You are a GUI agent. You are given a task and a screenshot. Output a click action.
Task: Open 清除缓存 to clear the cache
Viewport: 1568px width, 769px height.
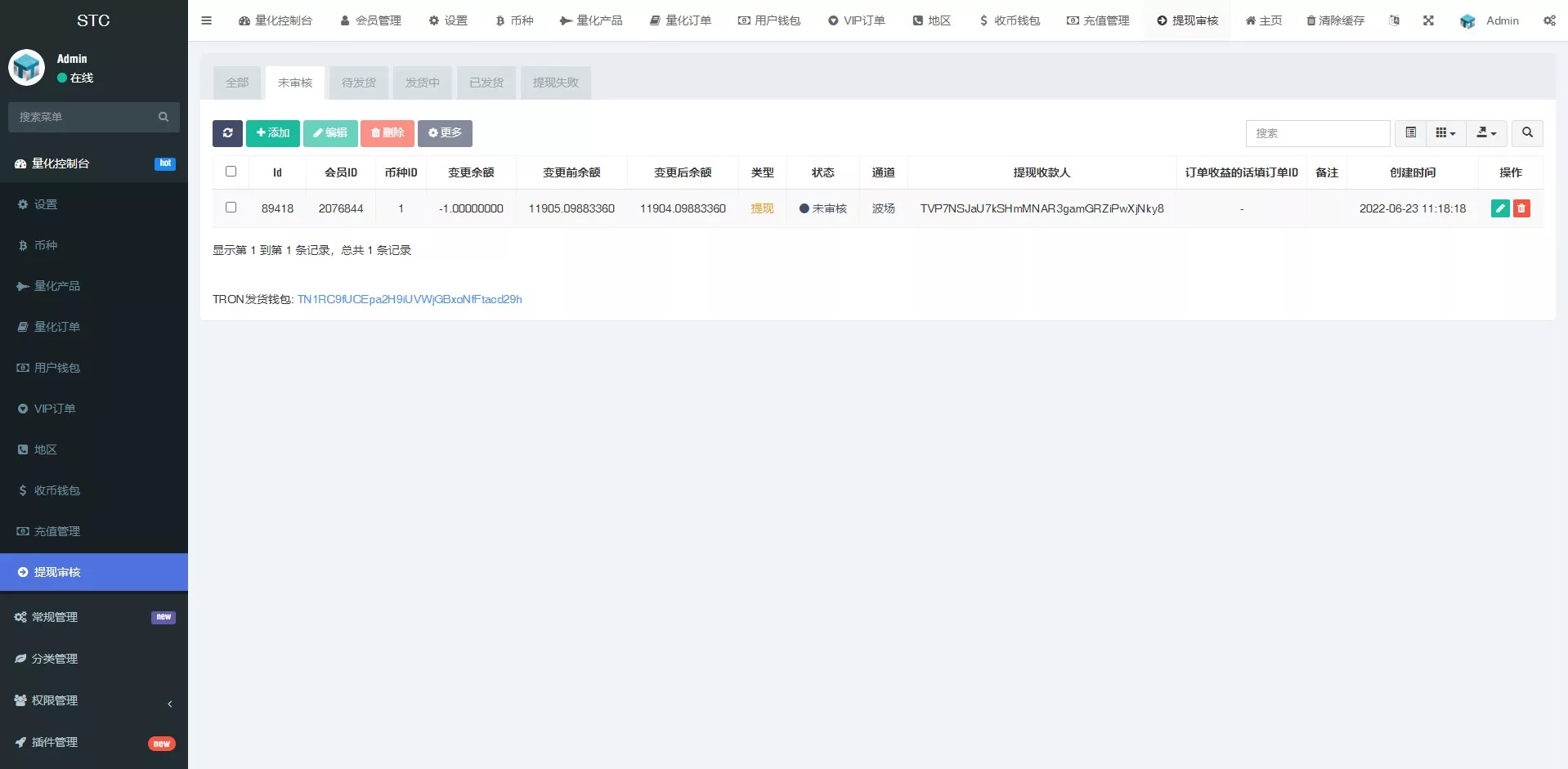click(x=1336, y=20)
